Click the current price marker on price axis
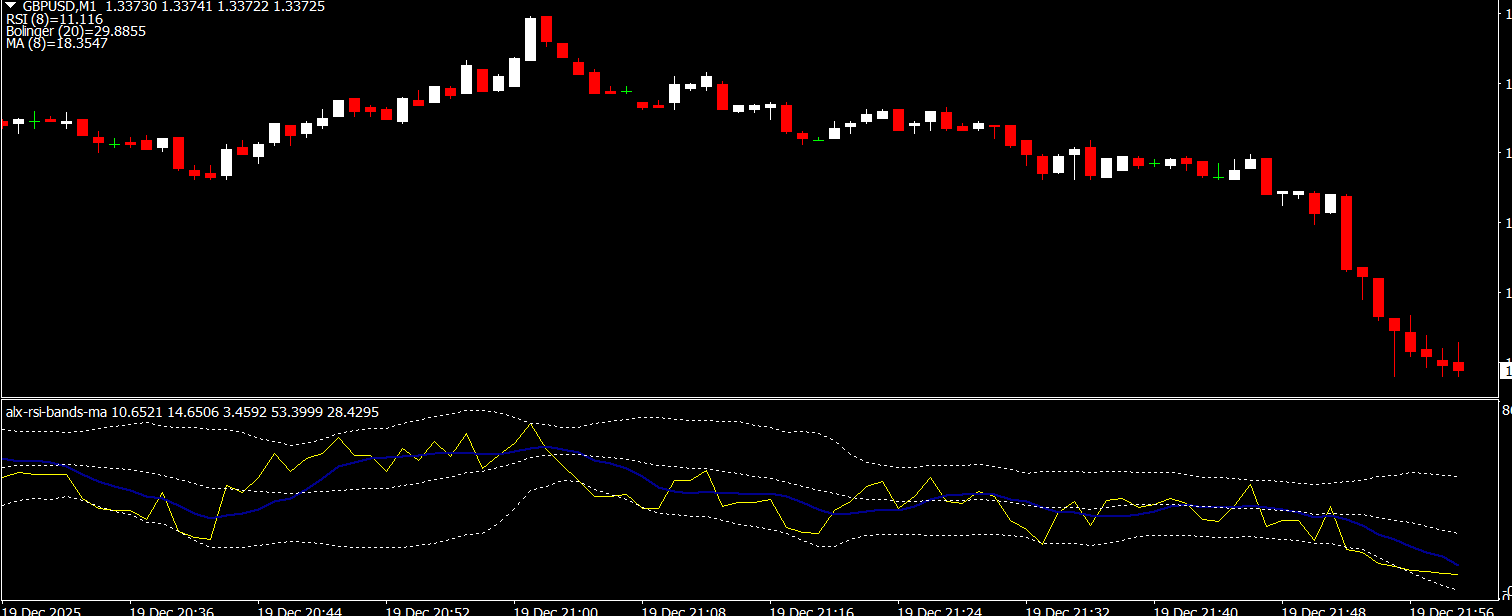 (1506, 372)
